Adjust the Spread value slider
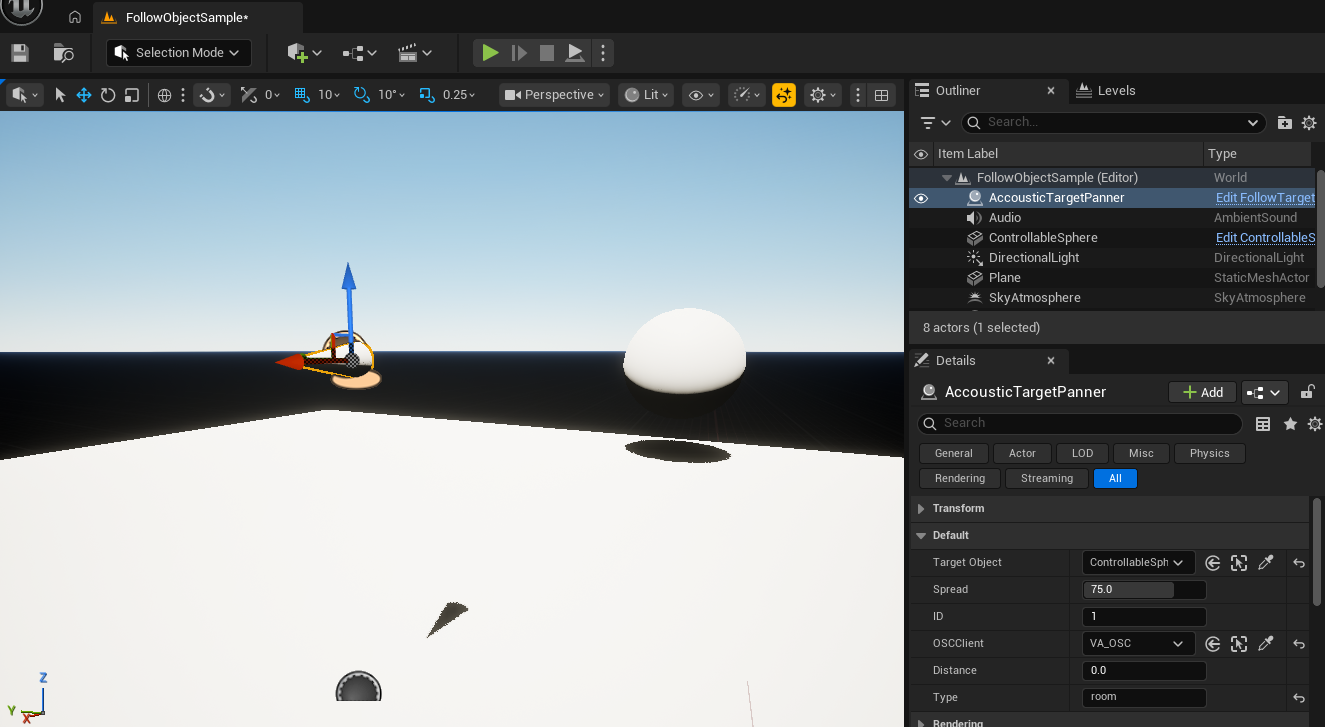Image resolution: width=1325 pixels, height=727 pixels. coord(1144,590)
